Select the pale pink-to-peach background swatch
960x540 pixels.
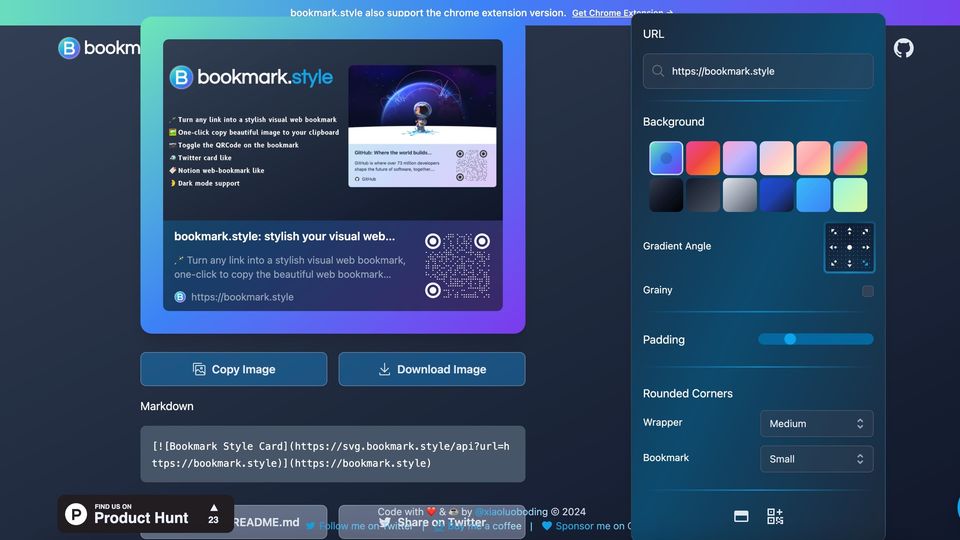(x=776, y=158)
